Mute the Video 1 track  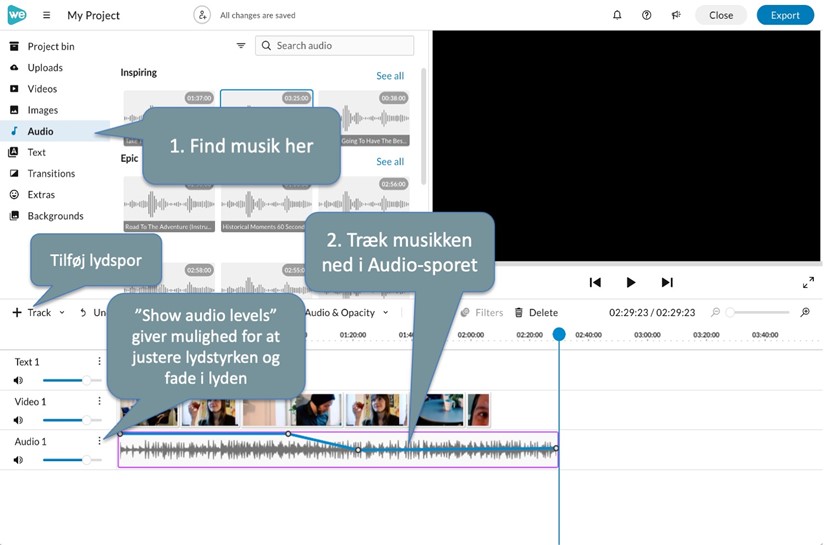(18, 420)
